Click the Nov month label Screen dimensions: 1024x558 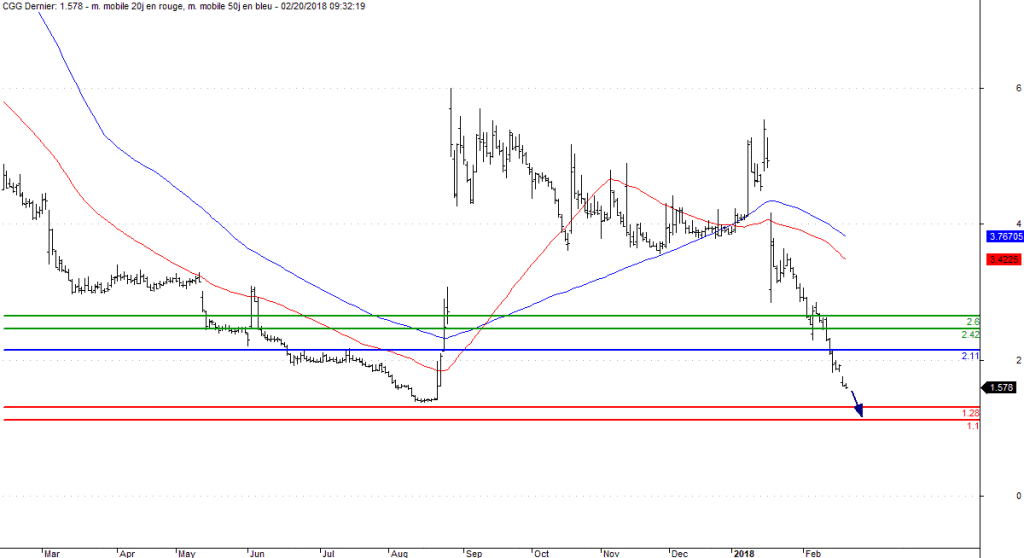[x=611, y=553]
